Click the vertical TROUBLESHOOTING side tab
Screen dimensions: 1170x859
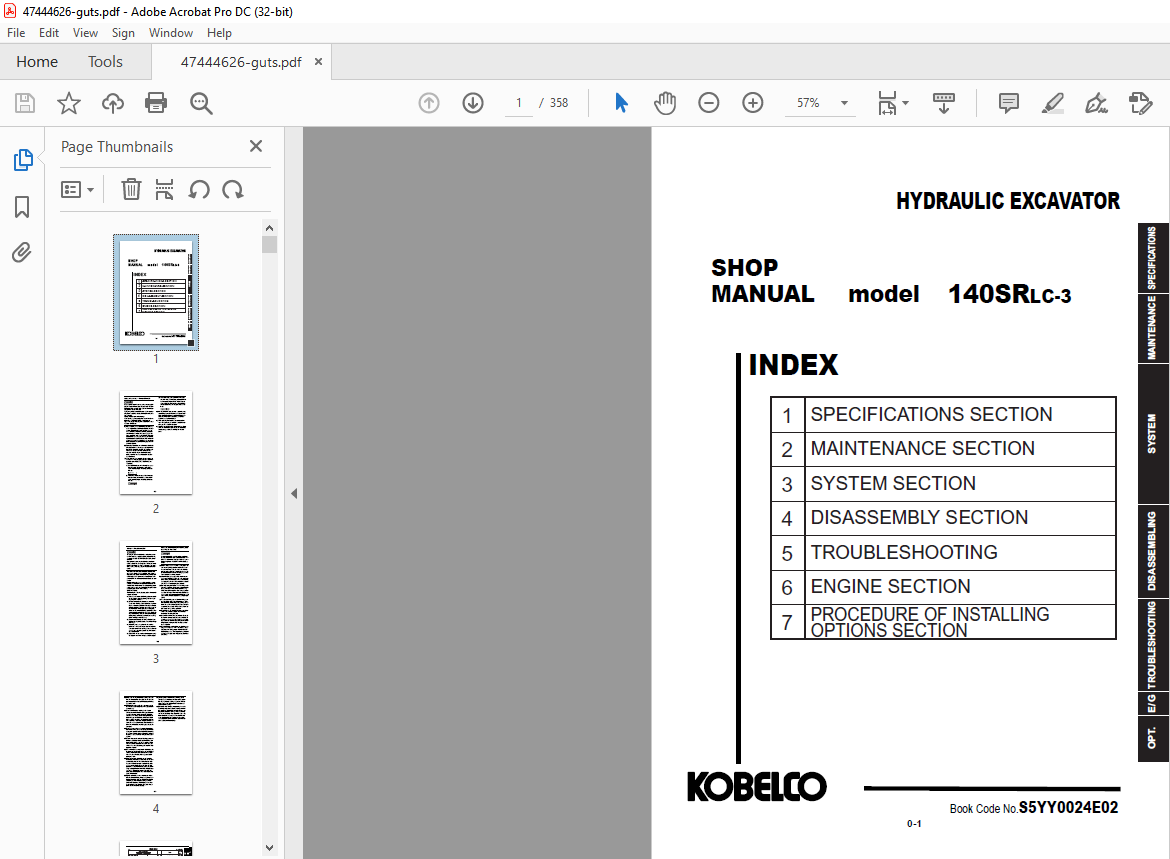pos(1153,645)
